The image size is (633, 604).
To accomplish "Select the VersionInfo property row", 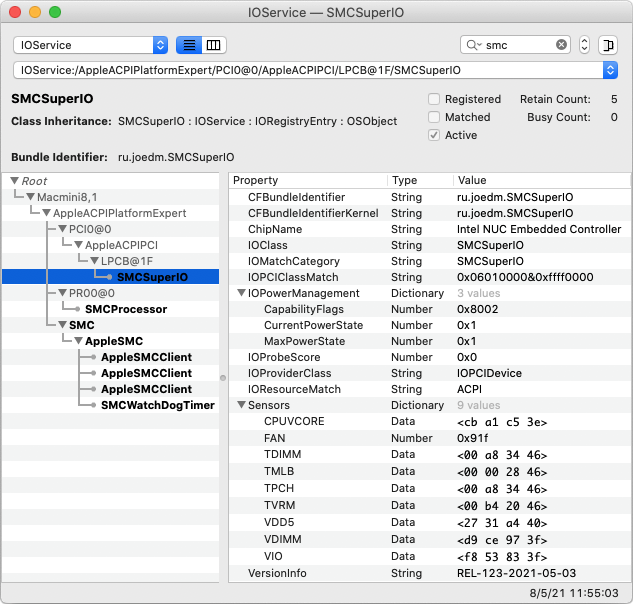I will pyautogui.click(x=430, y=573).
